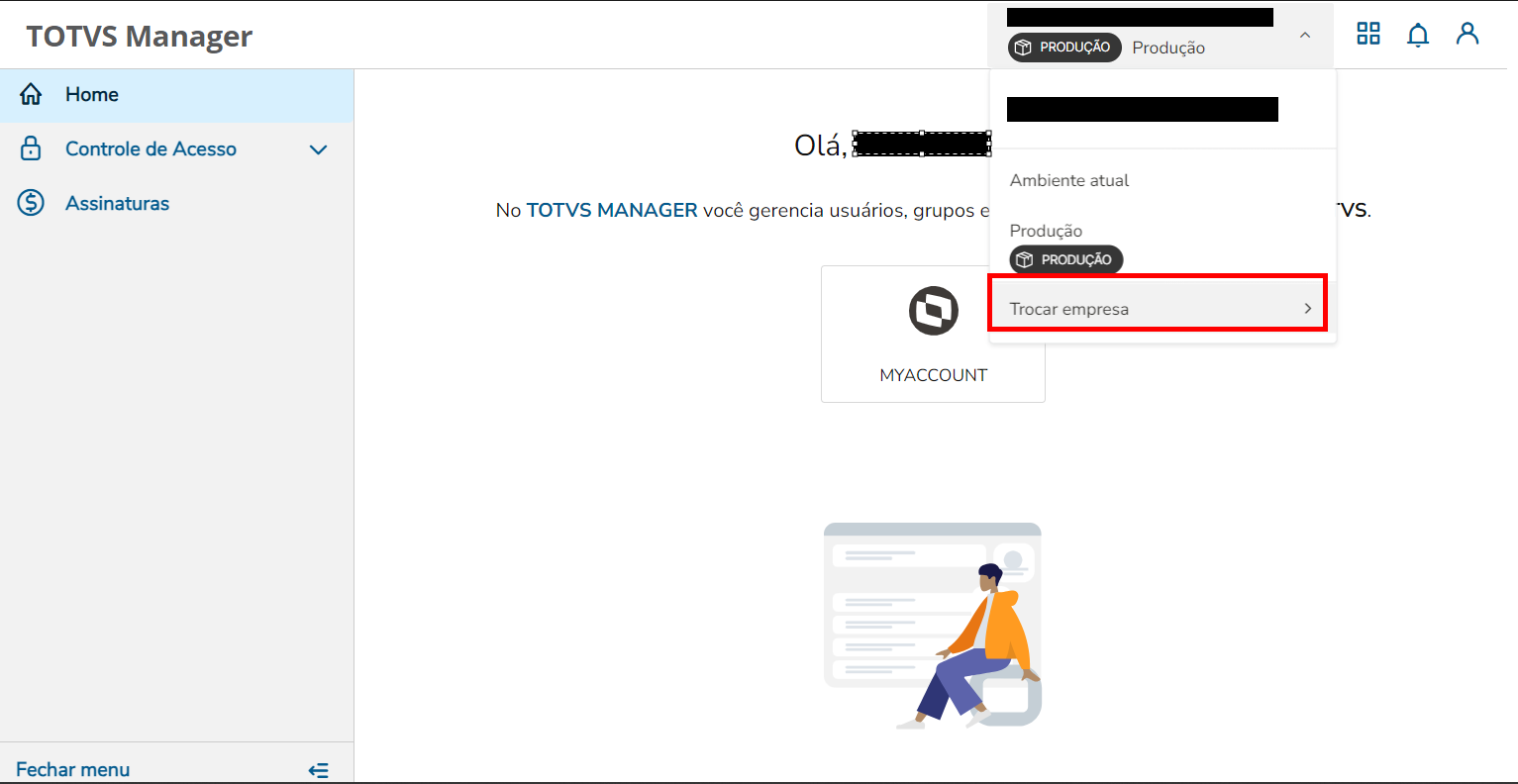Expand the Controle de Acesso chevron
The width and height of the screenshot is (1518, 784).
[x=318, y=150]
